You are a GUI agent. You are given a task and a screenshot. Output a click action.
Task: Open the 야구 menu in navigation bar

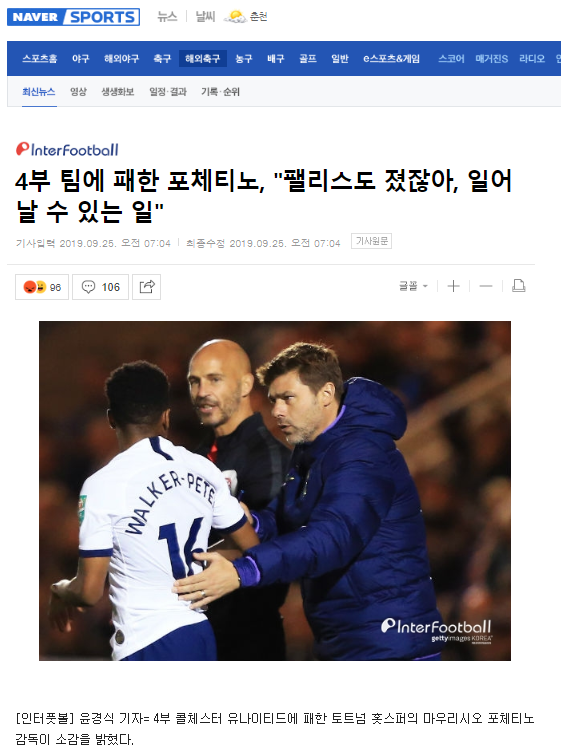[80, 58]
